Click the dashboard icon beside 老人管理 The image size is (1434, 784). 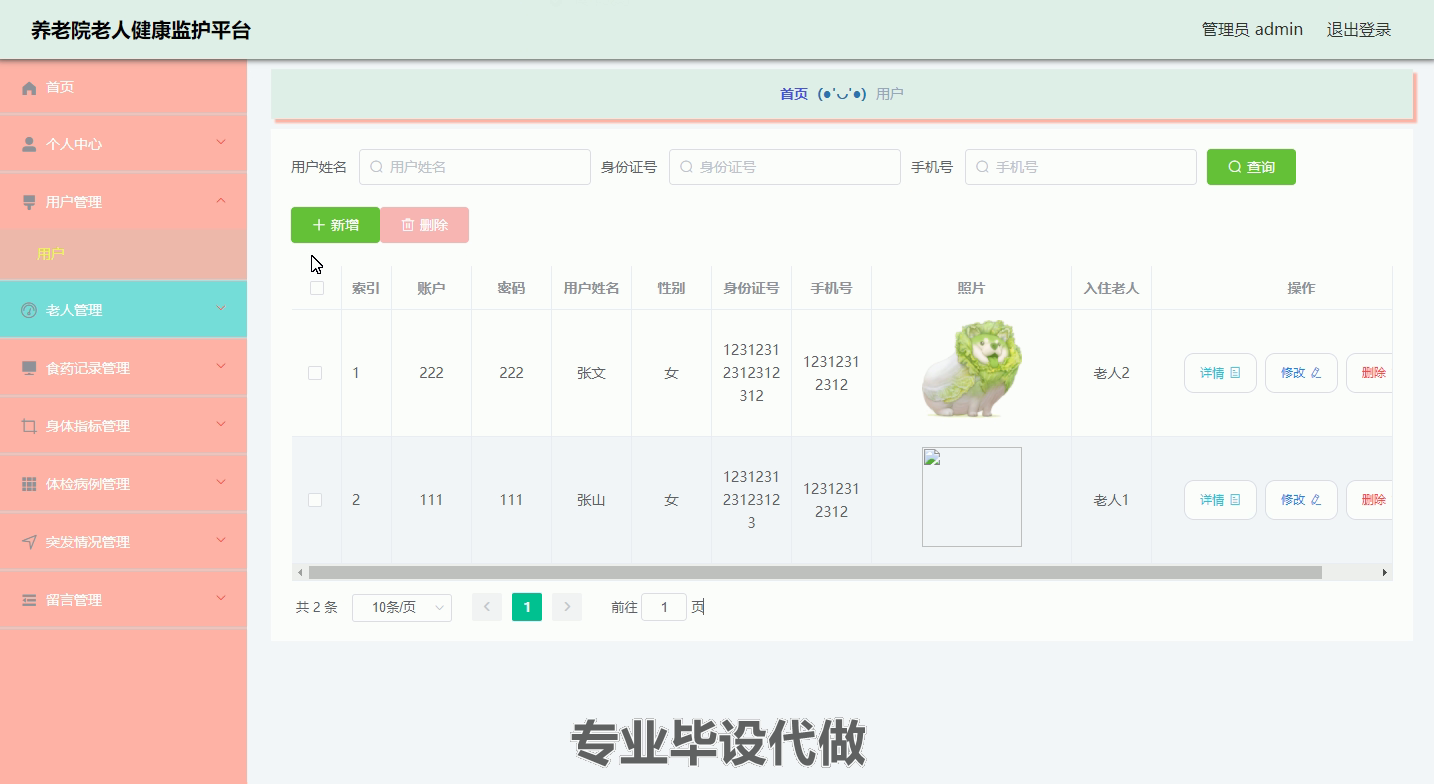(29, 310)
